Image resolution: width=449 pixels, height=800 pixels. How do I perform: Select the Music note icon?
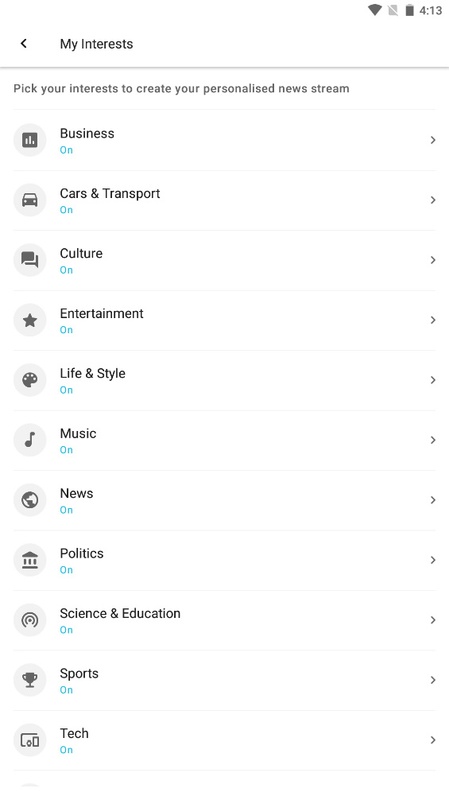pyautogui.click(x=30, y=440)
